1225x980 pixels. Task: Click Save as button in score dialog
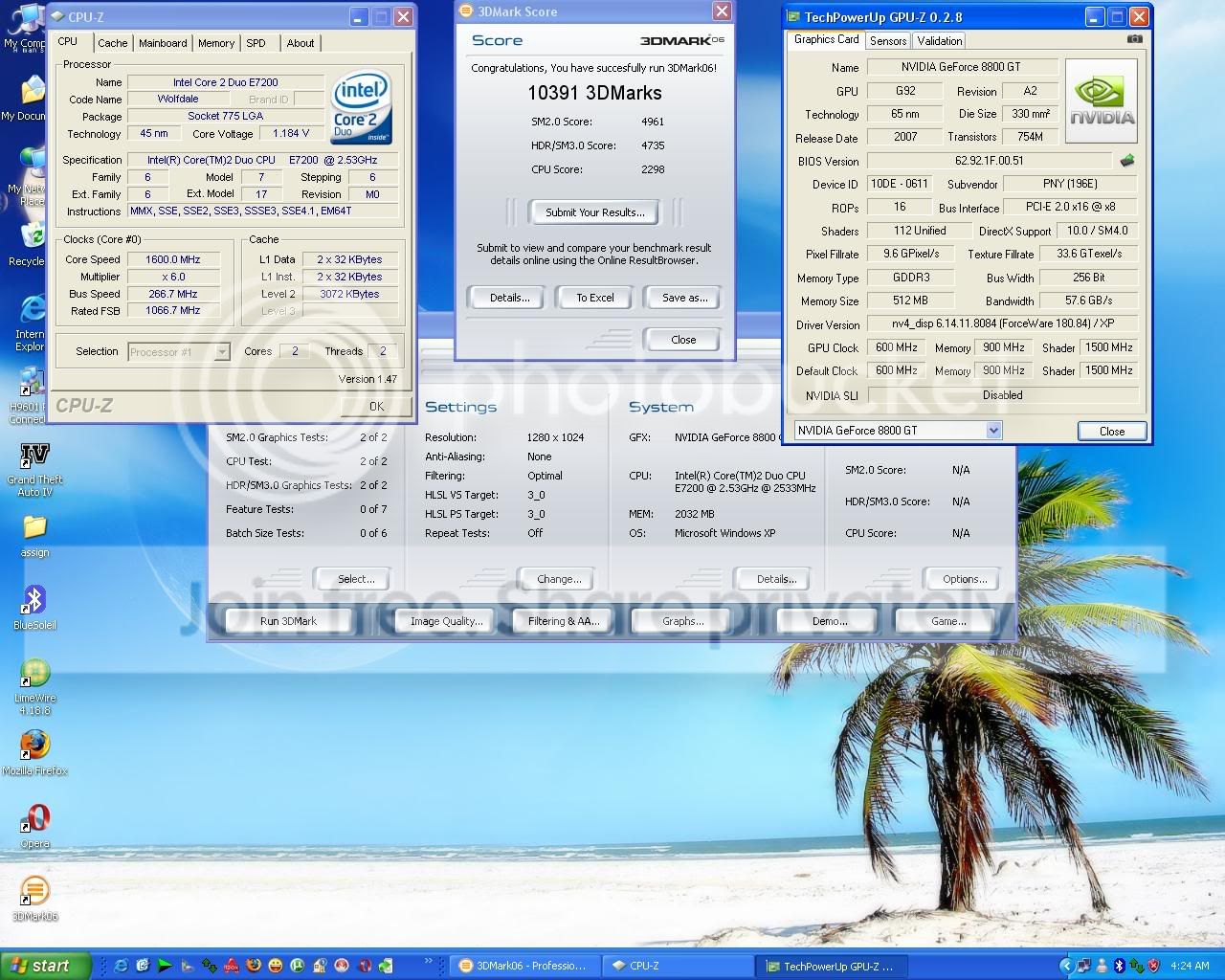tap(684, 298)
